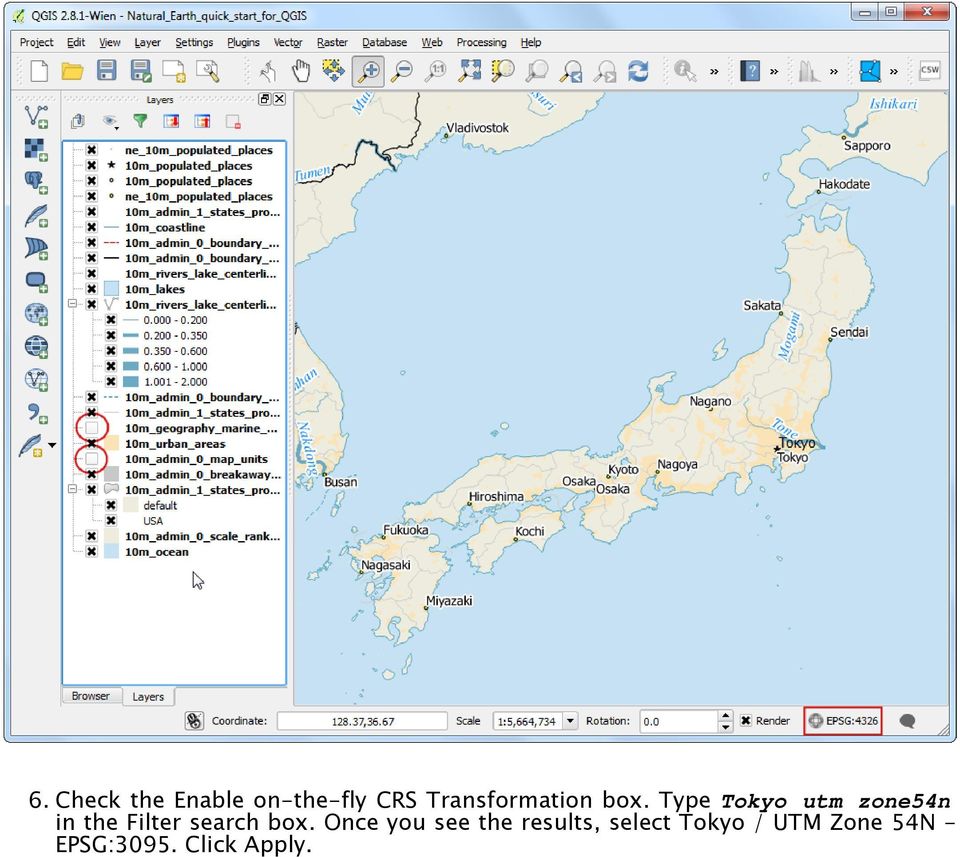Open the Vector menu
Image resolution: width=960 pixels, height=857 pixels.
(x=288, y=42)
